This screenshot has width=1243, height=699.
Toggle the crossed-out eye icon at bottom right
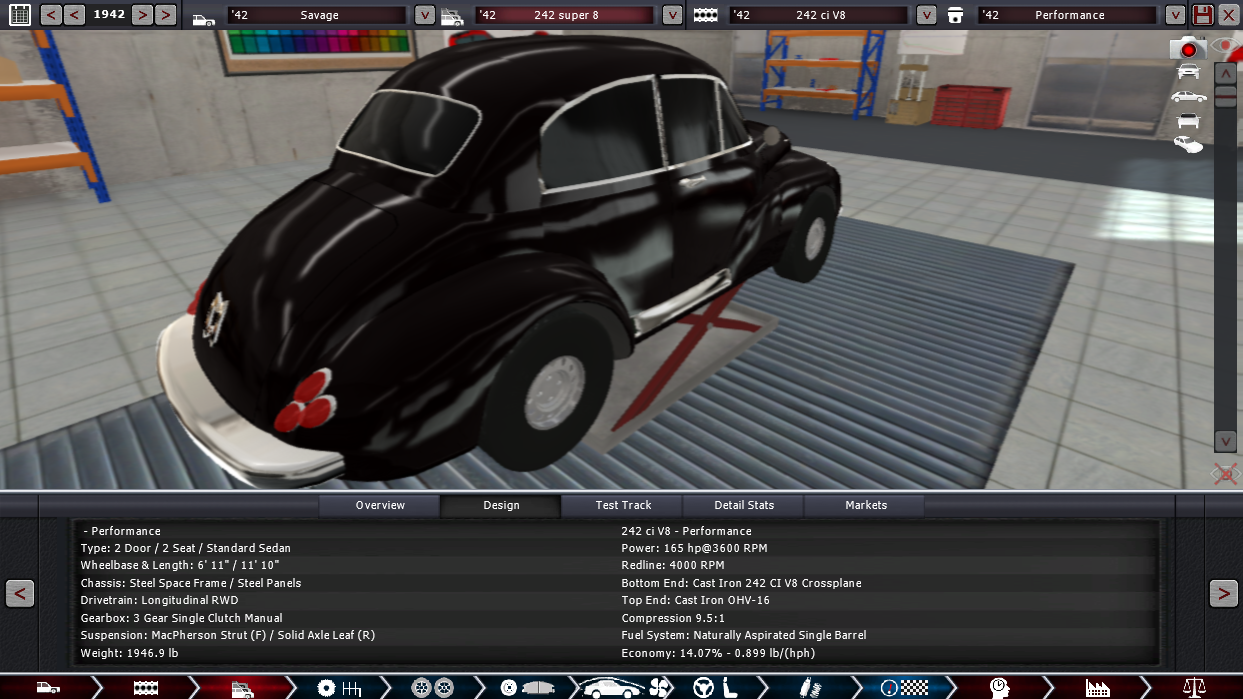coord(1225,474)
